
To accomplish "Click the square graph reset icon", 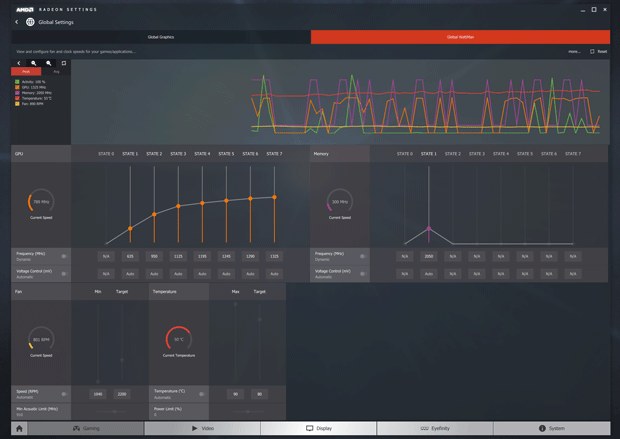I will pyautogui.click(x=64, y=63).
